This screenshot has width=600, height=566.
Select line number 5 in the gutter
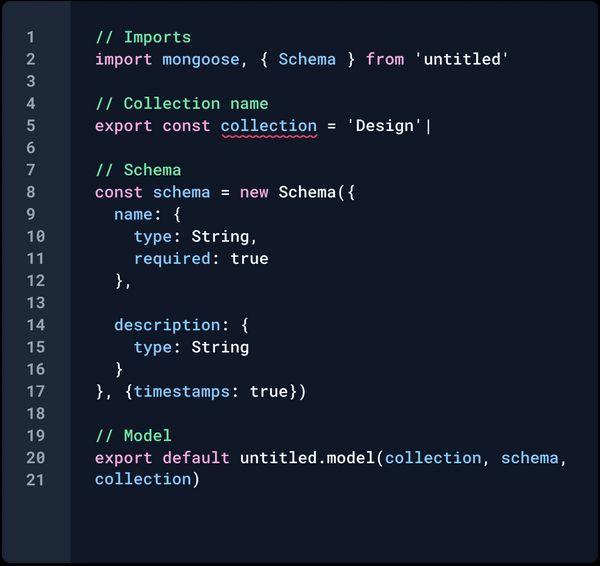pos(31,126)
